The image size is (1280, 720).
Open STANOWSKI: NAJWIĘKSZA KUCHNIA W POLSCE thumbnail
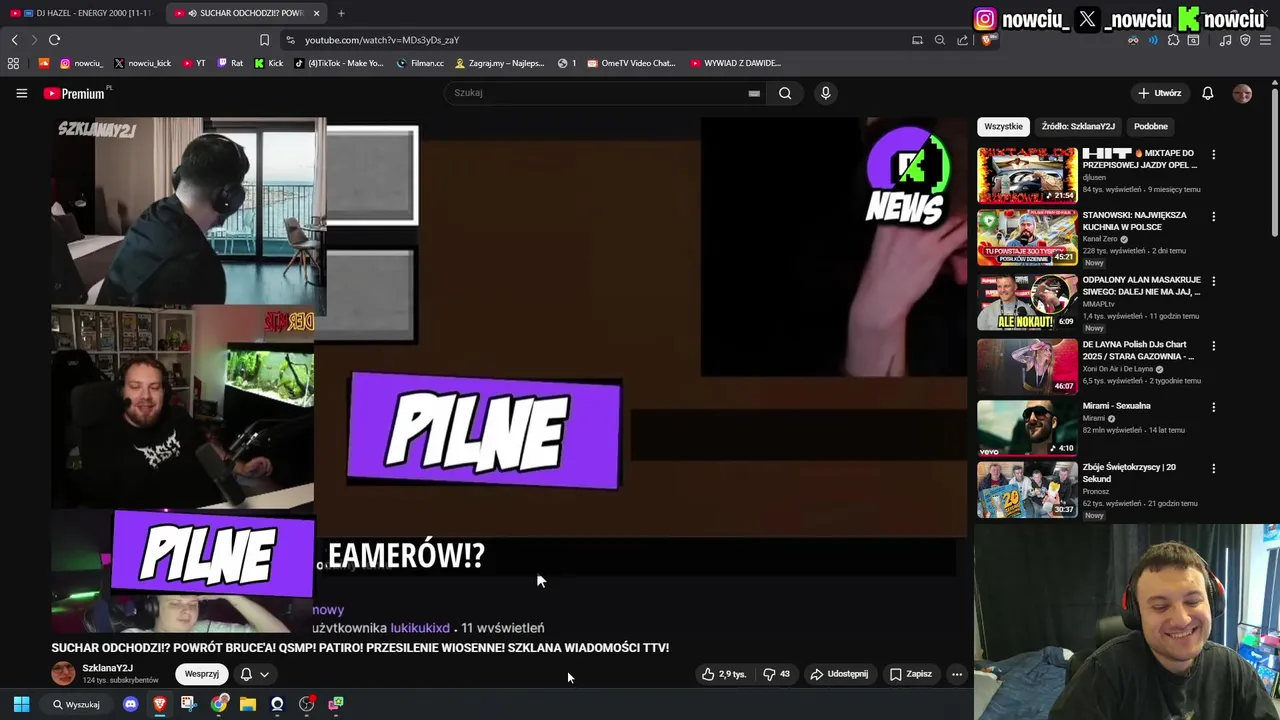pyautogui.click(x=1027, y=237)
